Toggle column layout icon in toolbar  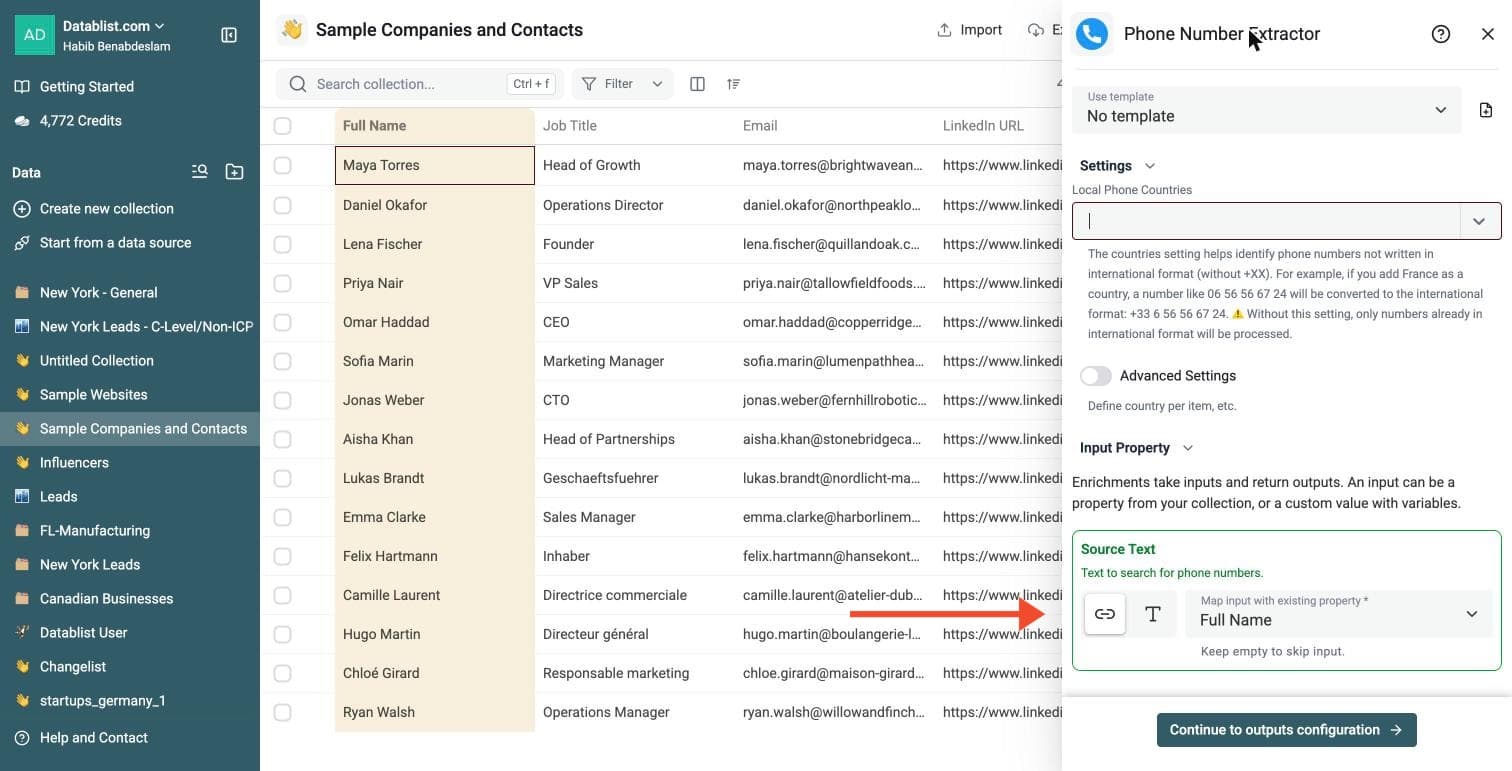[x=698, y=84]
